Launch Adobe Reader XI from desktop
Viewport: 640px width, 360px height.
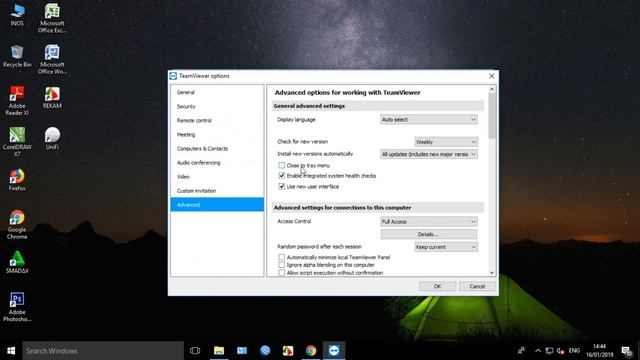click(17, 100)
